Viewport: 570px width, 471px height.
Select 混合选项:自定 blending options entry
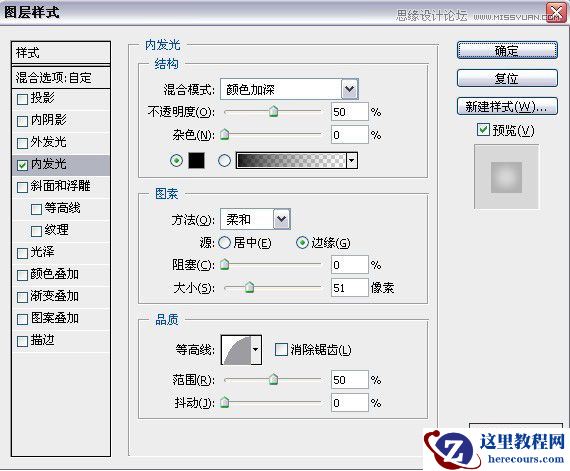(61, 77)
